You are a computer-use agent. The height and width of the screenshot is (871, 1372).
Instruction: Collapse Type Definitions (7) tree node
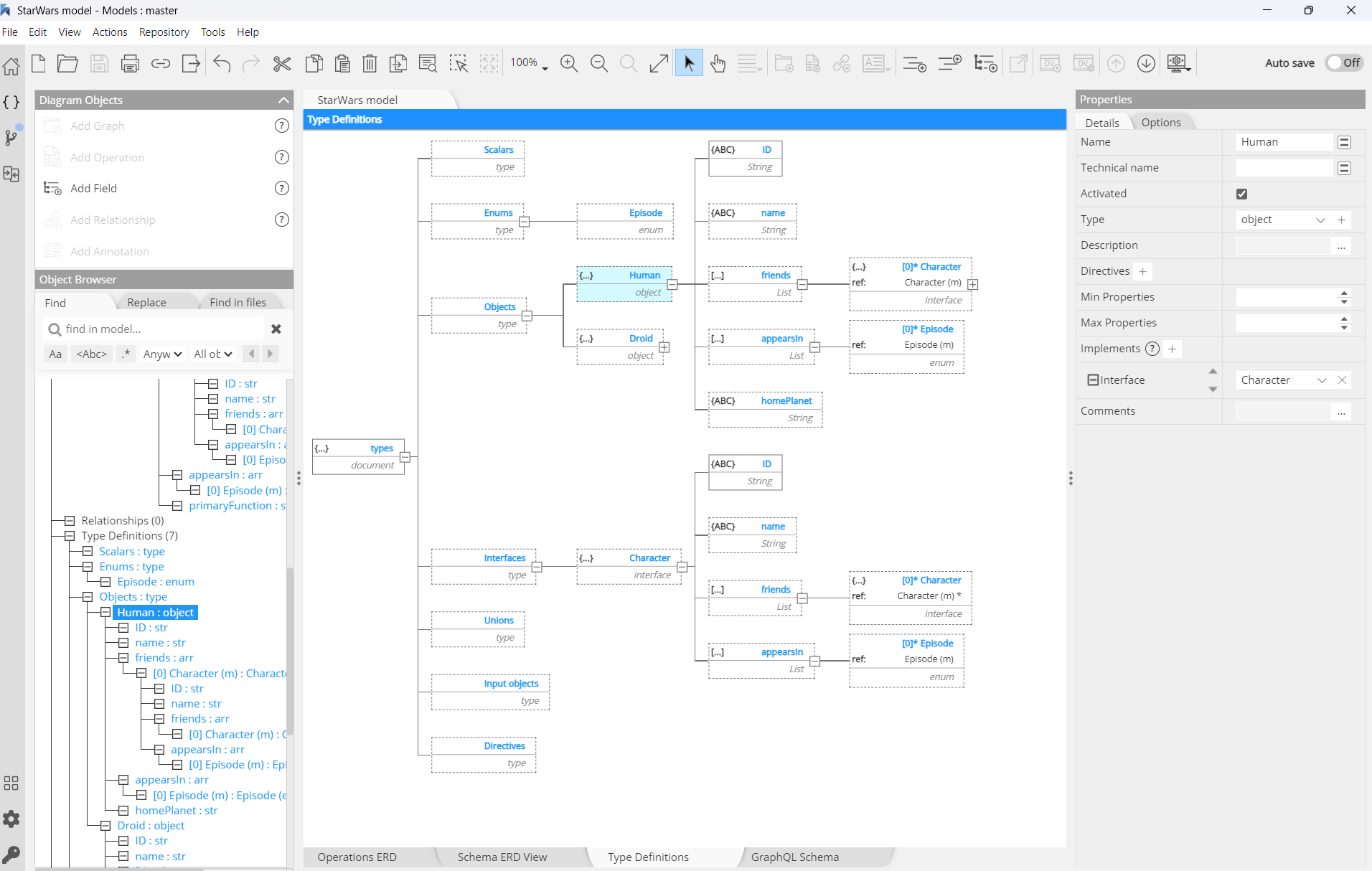[70, 536]
